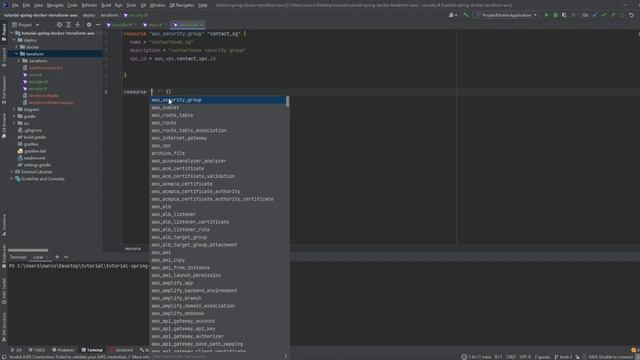Click Expand All icon in Project panel
The image size is (640, 360).
[x=69, y=25]
